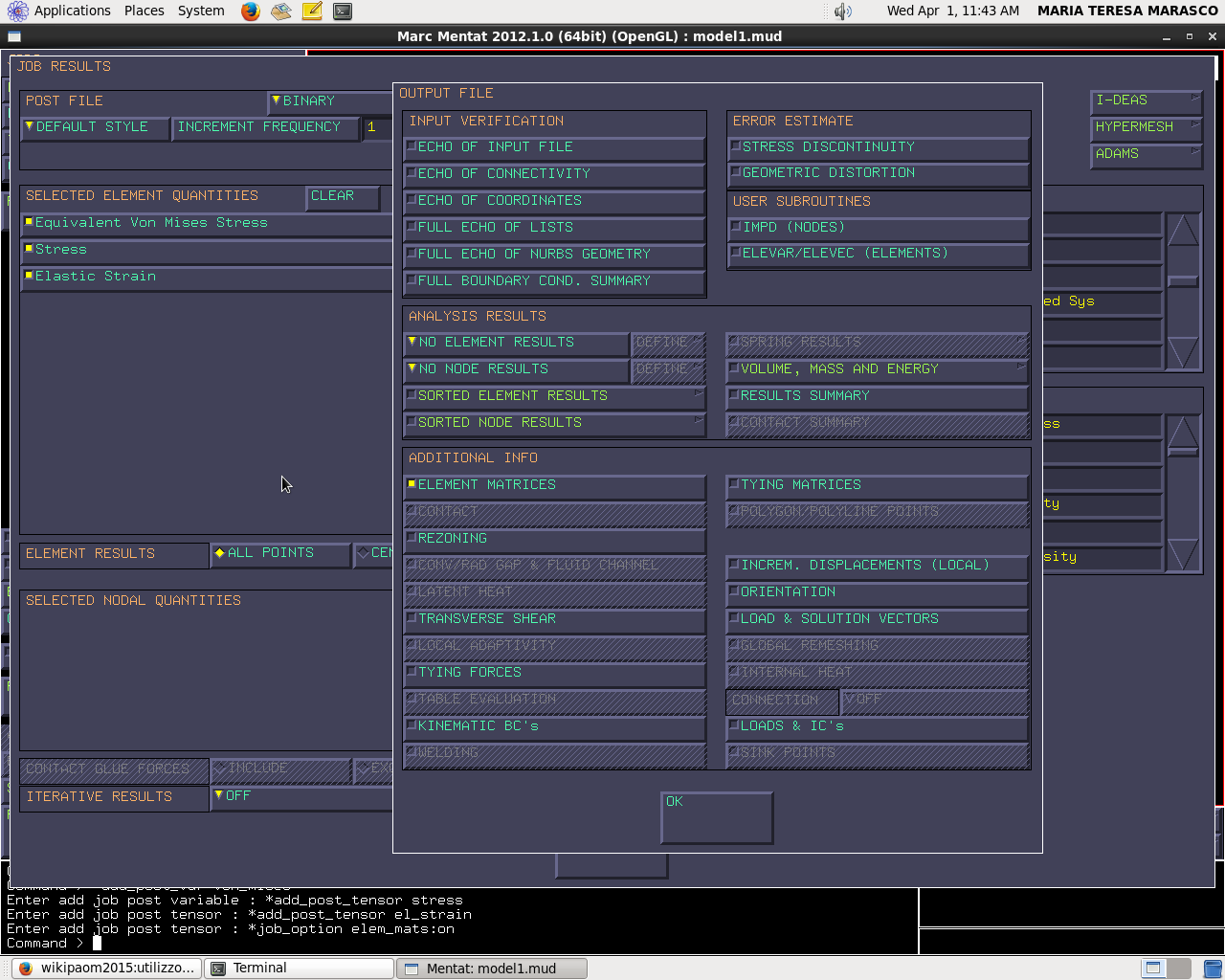This screenshot has height=980, width=1225.
Task: Switch to Terminal taskbar window
Action: [x=300, y=968]
